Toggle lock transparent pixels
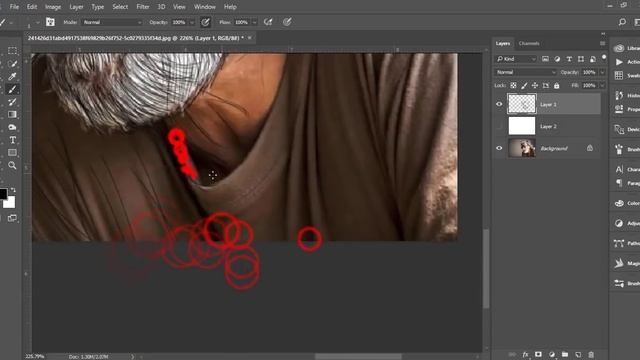This screenshot has height=360, width=640. click(x=513, y=85)
